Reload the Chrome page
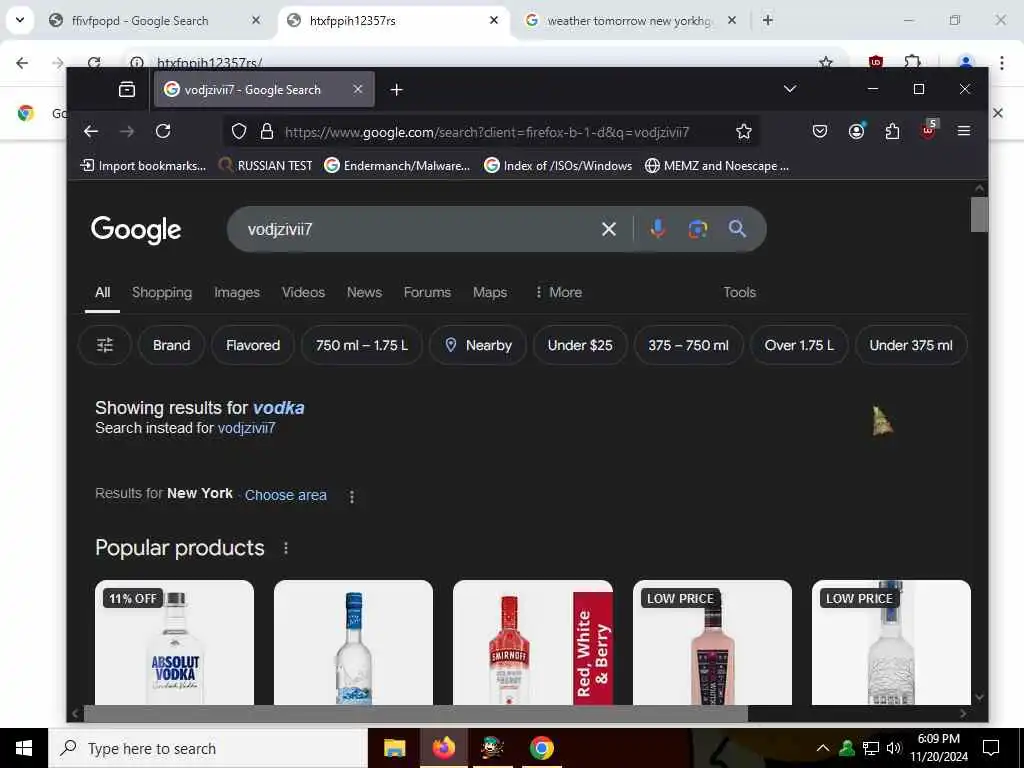This screenshot has height=768, width=1024. tap(94, 63)
